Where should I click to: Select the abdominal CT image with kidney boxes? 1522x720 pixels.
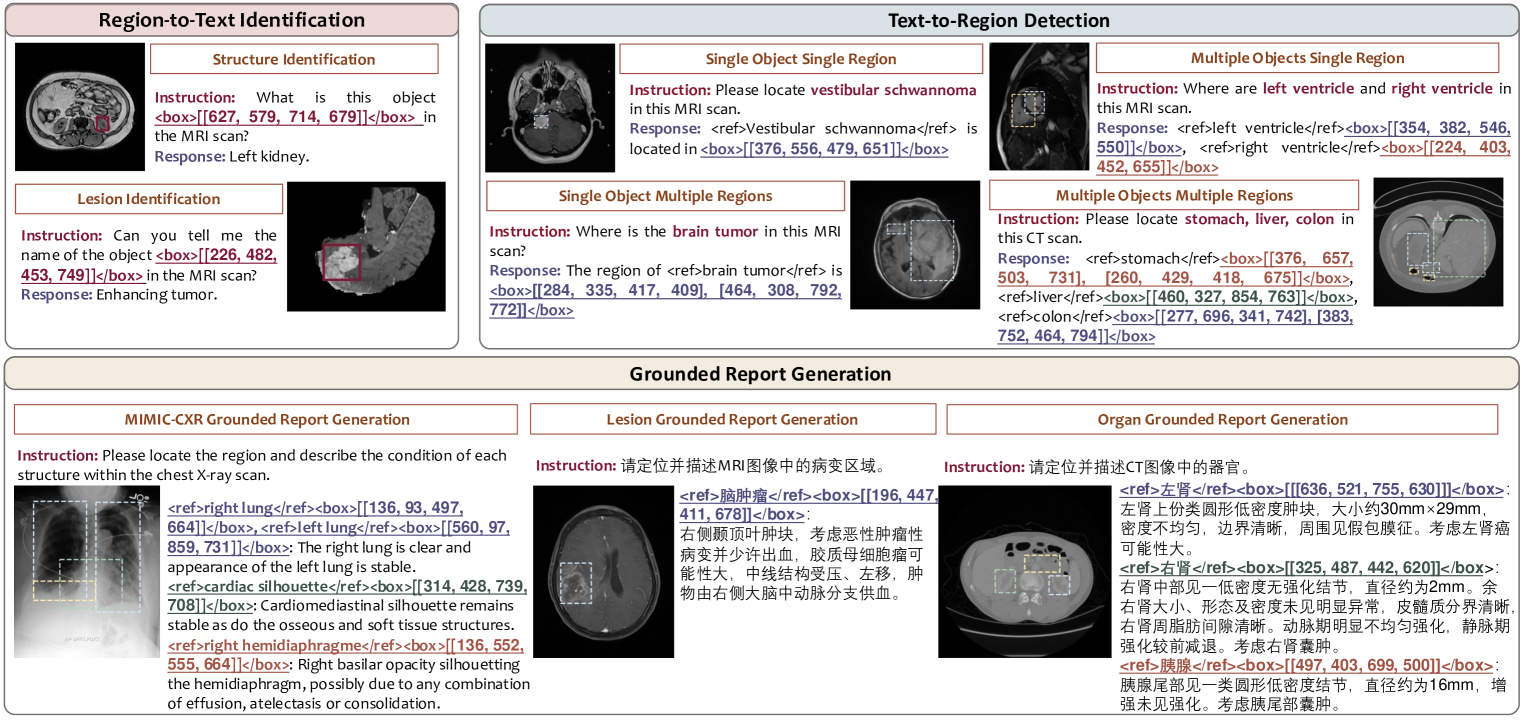[x=1024, y=571]
